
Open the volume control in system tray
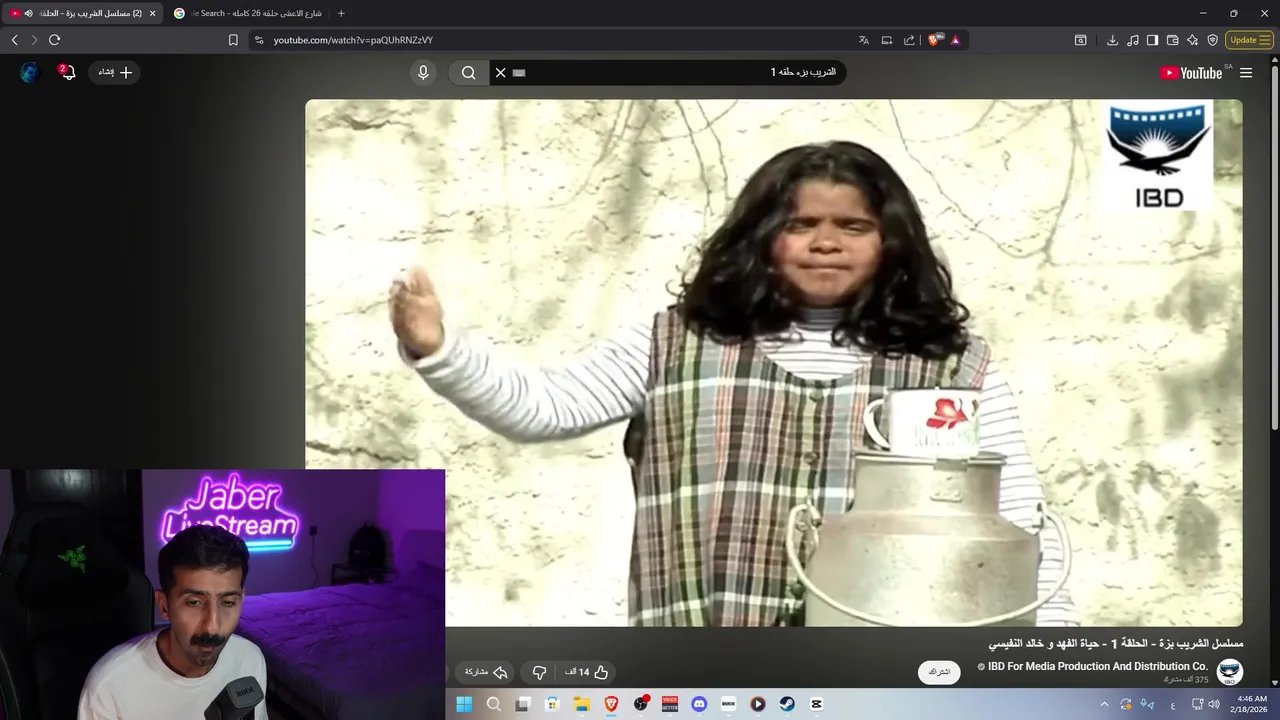(1214, 704)
